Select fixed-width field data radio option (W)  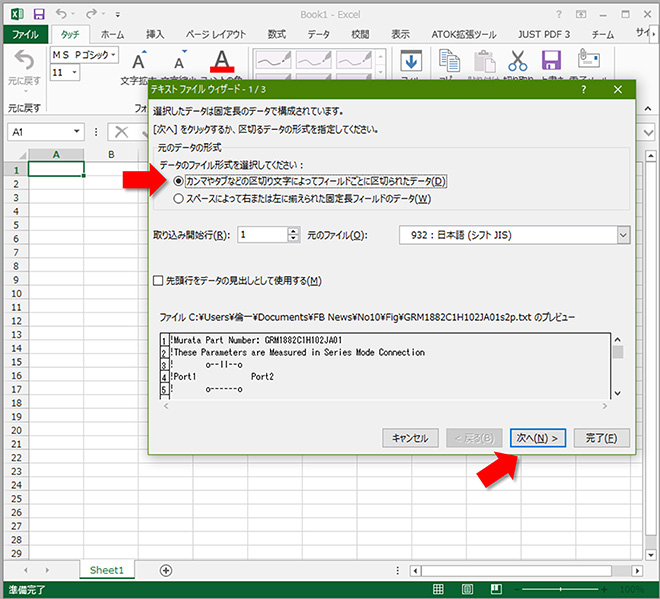pyautogui.click(x=178, y=198)
